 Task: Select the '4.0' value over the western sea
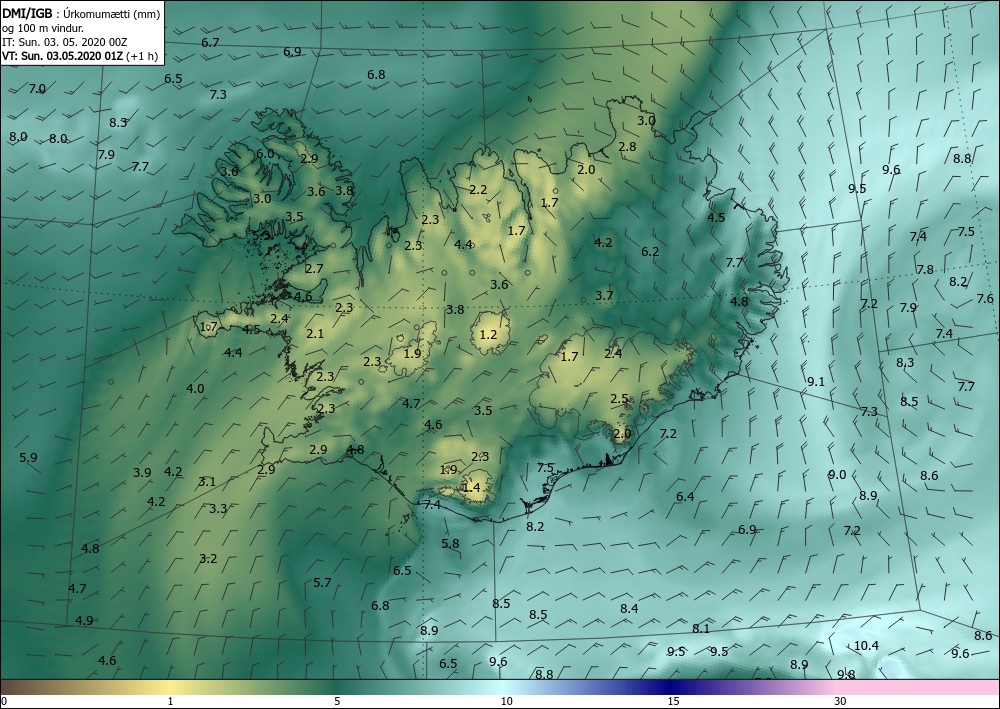pyautogui.click(x=195, y=389)
